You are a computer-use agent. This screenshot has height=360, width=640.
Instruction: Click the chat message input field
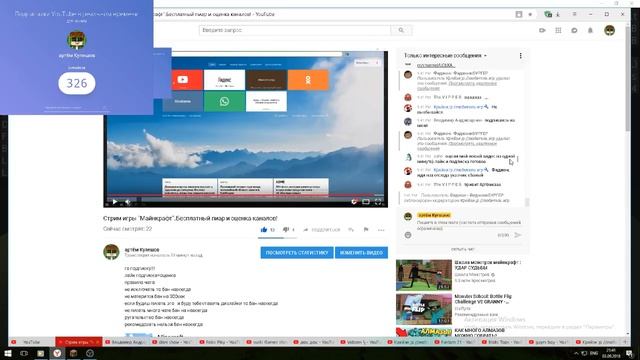coord(469,225)
